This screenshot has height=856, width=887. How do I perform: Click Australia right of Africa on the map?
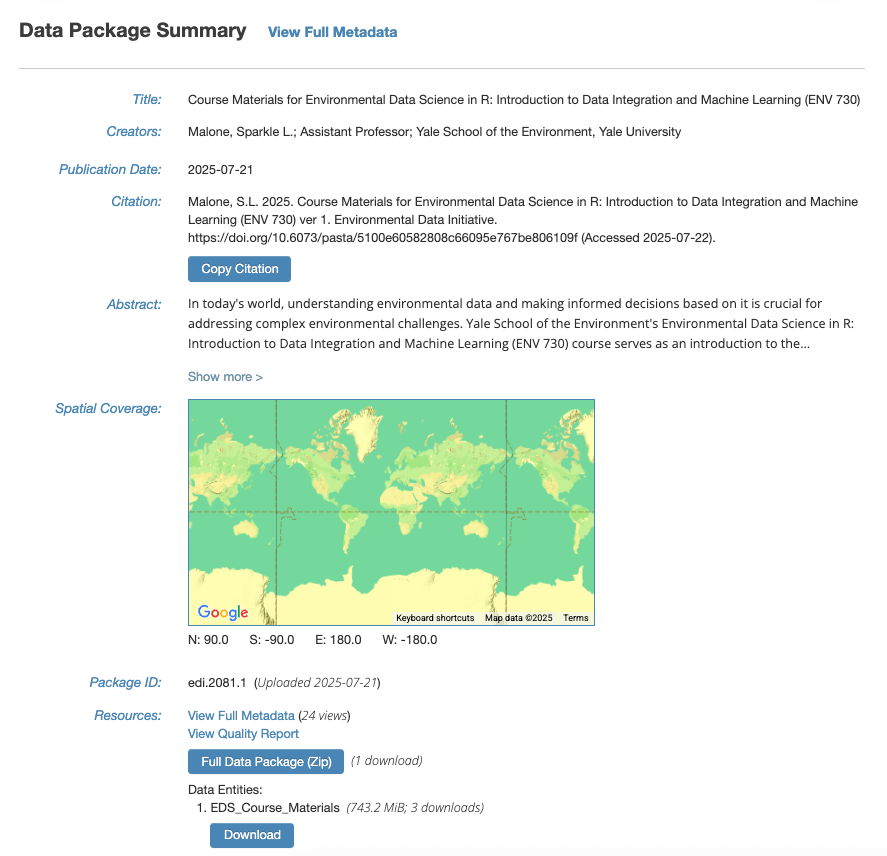pyautogui.click(x=476, y=528)
